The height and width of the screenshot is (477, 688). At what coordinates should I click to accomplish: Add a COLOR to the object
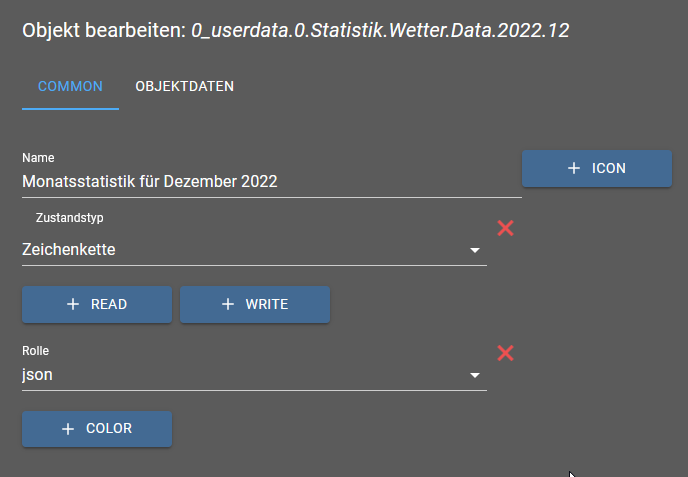pos(97,429)
